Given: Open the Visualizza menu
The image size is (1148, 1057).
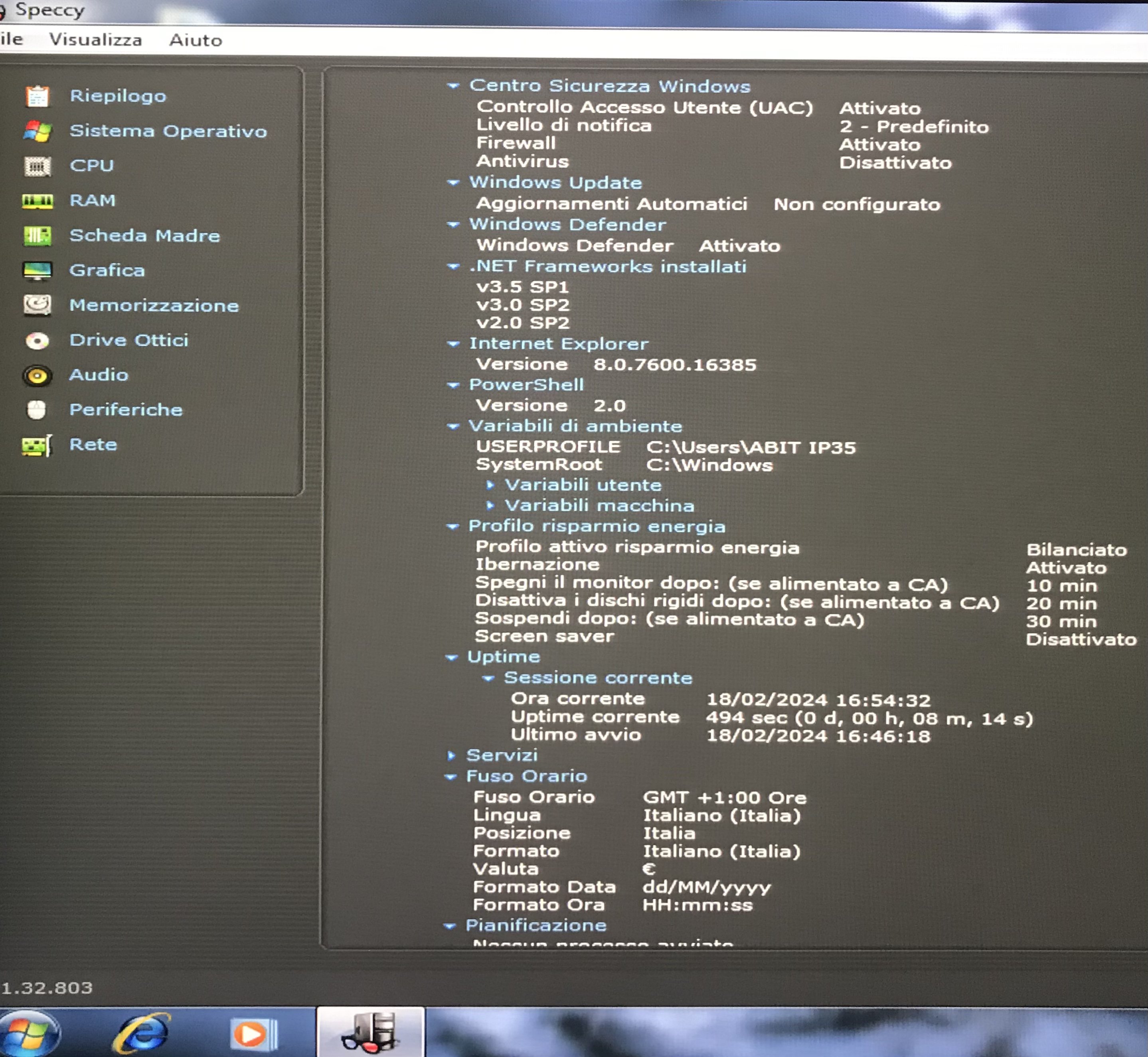Looking at the screenshot, I should pyautogui.click(x=96, y=39).
